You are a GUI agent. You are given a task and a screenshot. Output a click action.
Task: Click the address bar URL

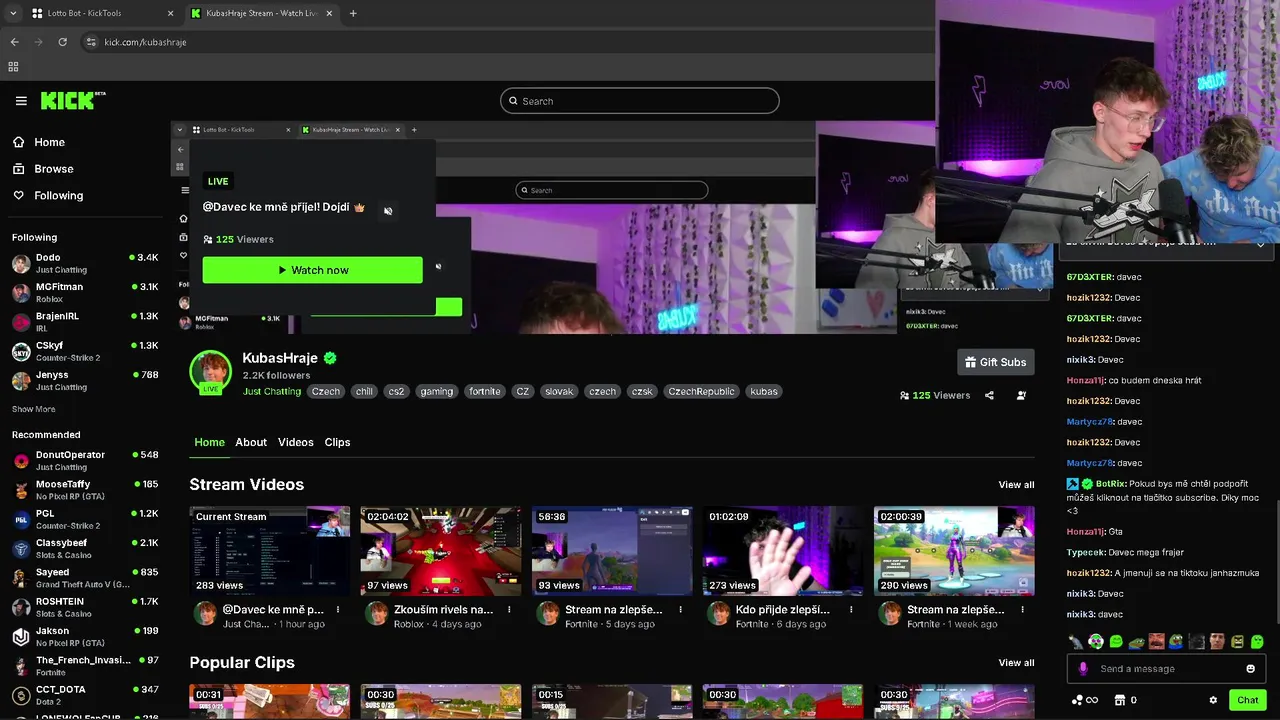point(145,42)
